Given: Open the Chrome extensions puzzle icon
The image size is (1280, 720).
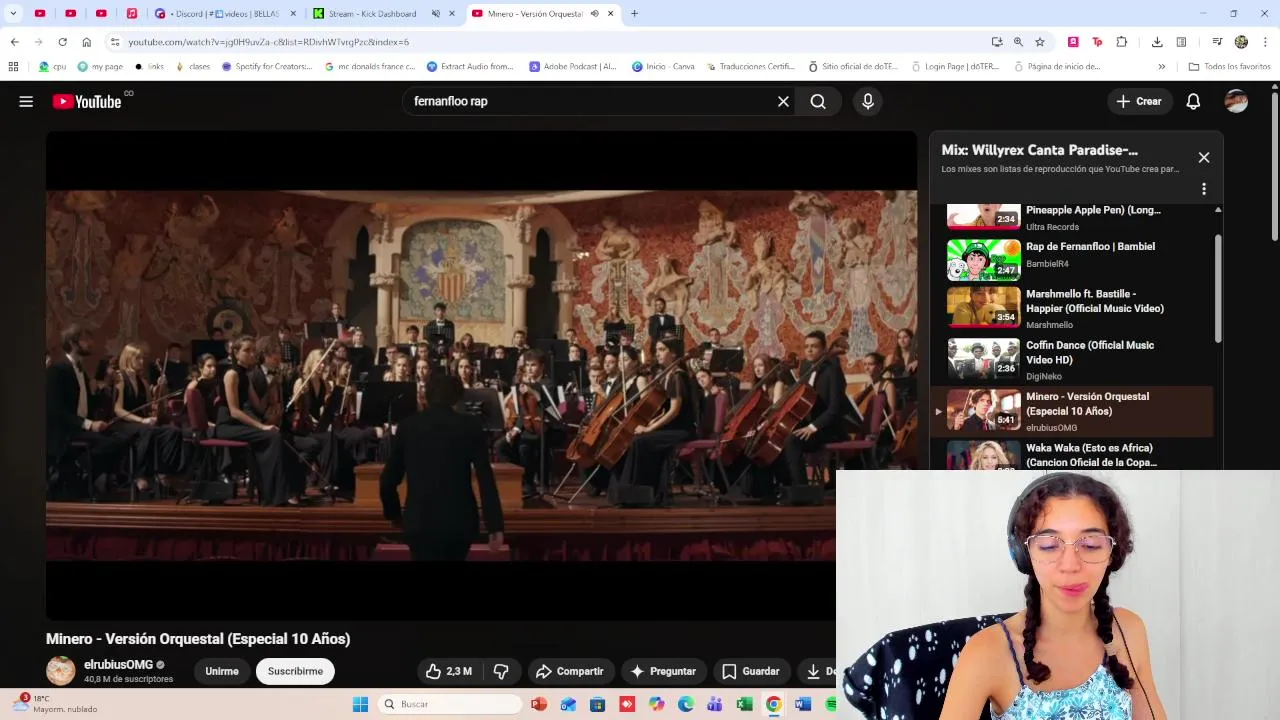Looking at the screenshot, I should (x=1122, y=42).
